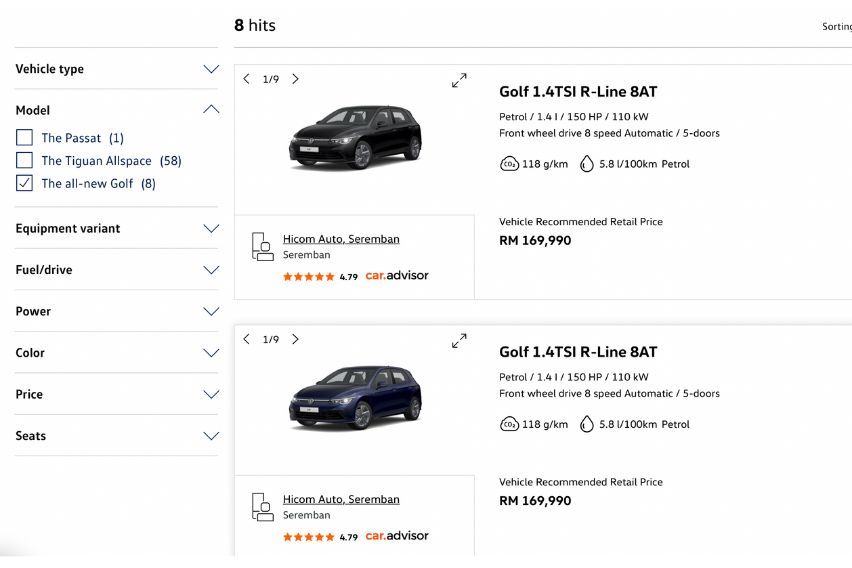Image resolution: width=852 pixels, height=568 pixels.
Task: Show next image of first Golf listing
Action: click(x=295, y=79)
